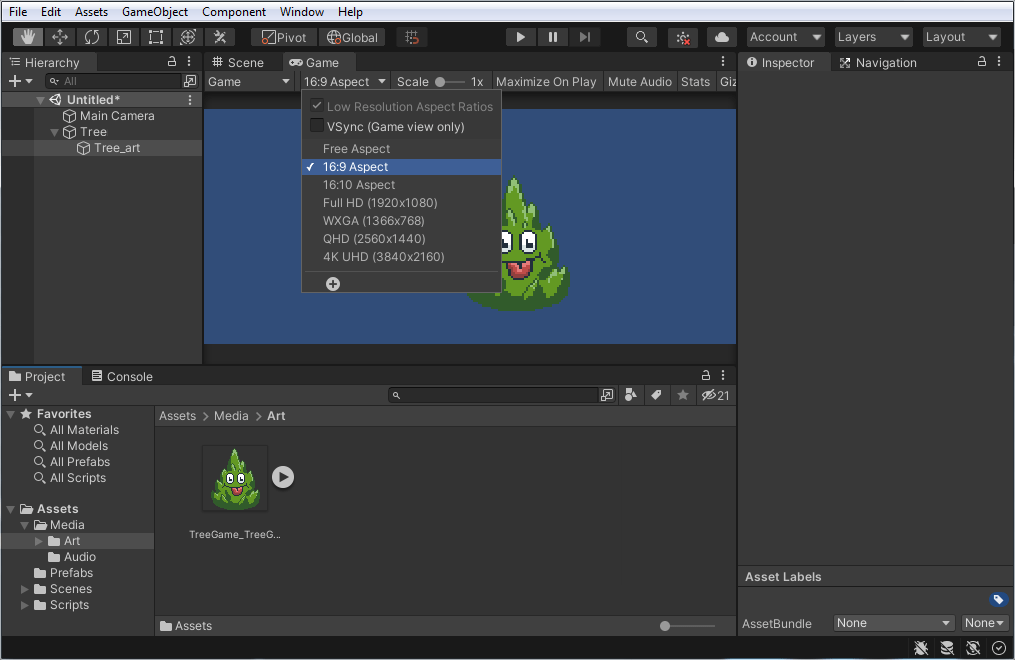Open the GameObject menu
The image size is (1015, 660).
pos(154,11)
